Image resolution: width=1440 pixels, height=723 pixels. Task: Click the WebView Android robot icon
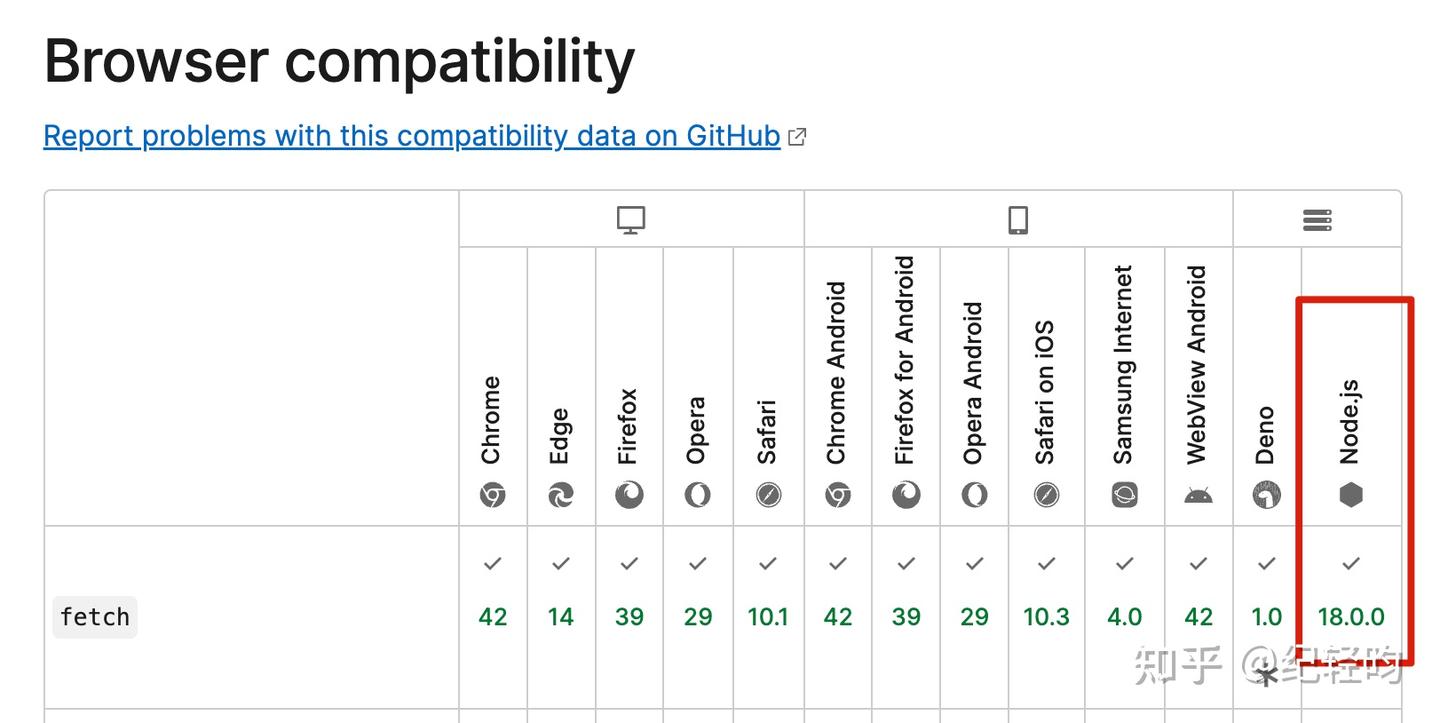1198,495
